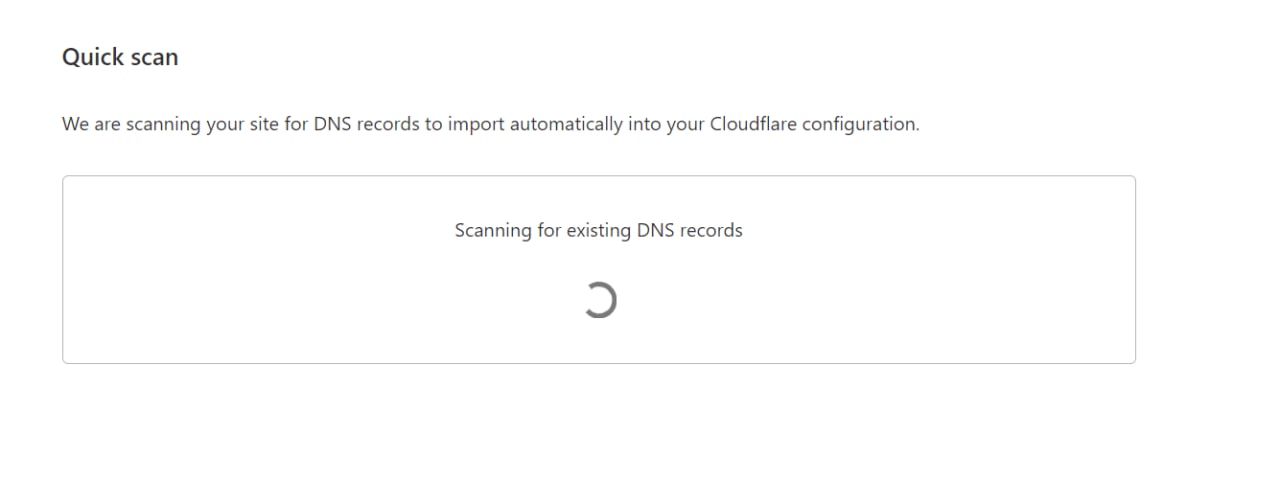Select the Scanning for existing DNS records label
This screenshot has width=1280, height=480.
(x=599, y=230)
